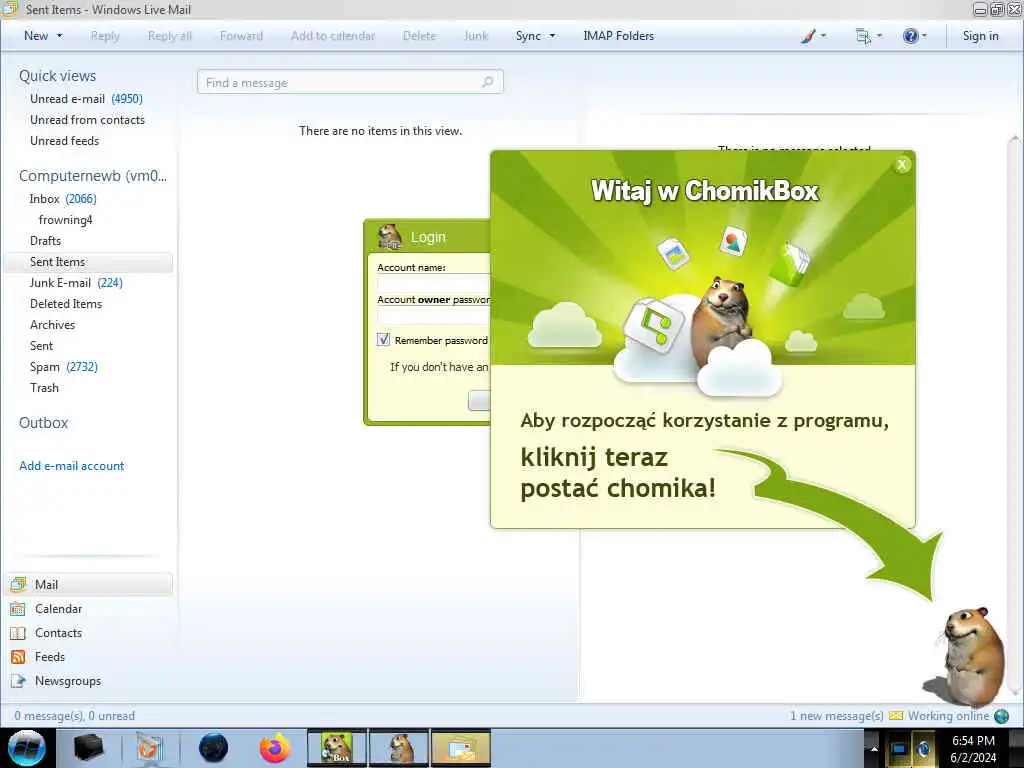The height and width of the screenshot is (768, 1024).
Task: Open the Menus icon in toolbar
Action: click(863, 36)
